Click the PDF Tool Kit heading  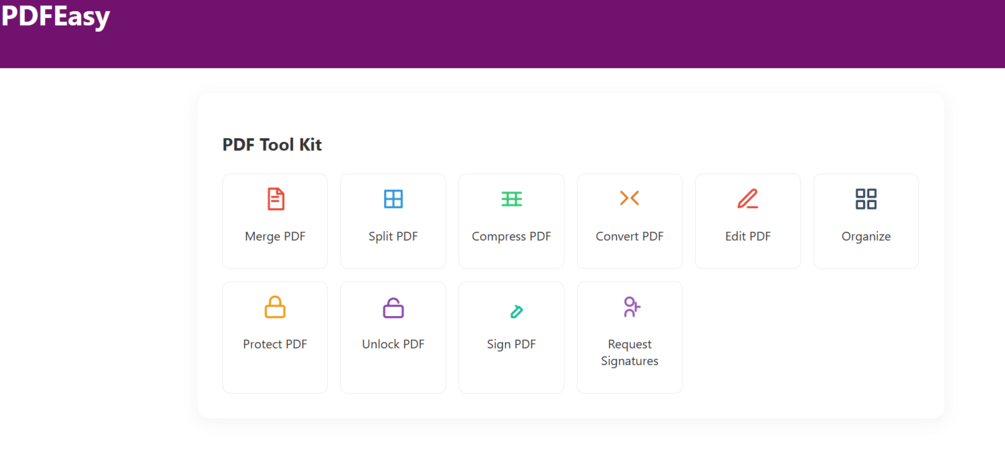point(272,145)
